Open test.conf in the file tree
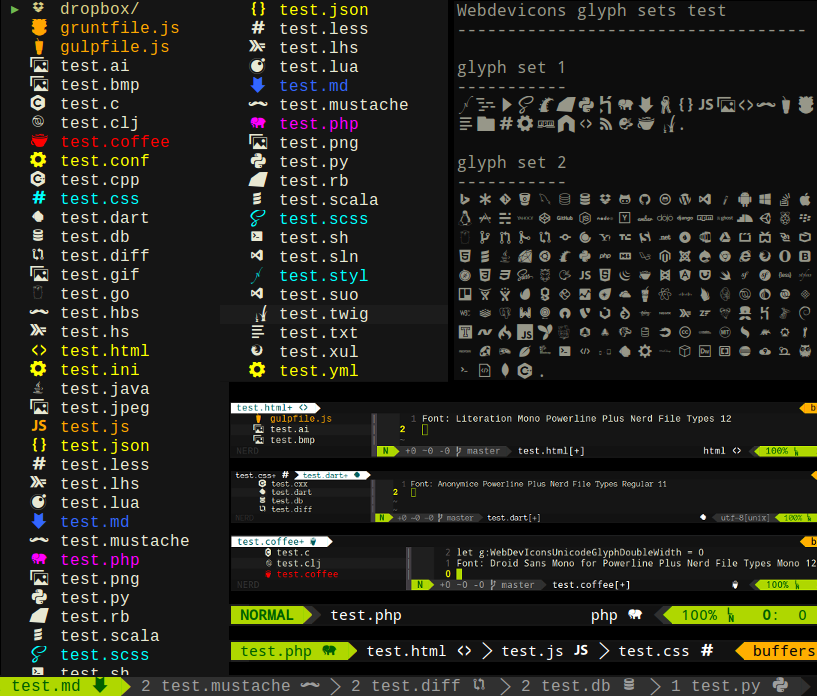 [105, 160]
